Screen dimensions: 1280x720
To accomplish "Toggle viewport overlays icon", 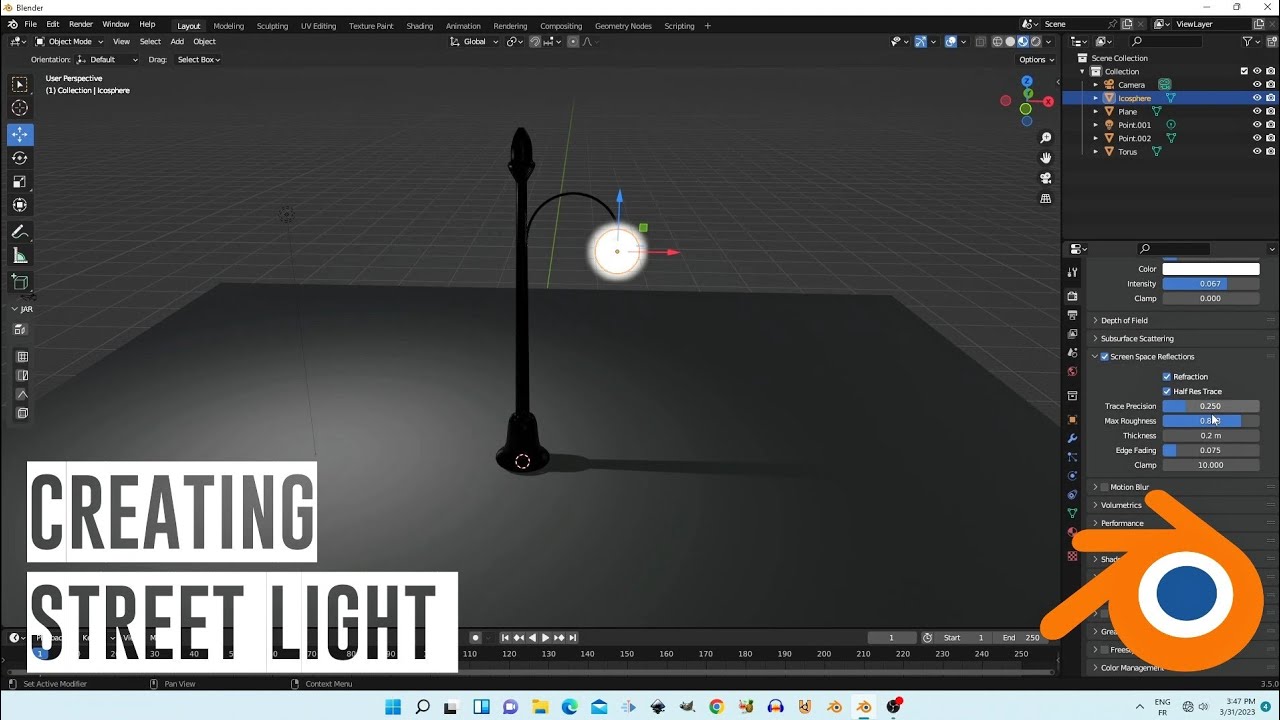I will (x=951, y=41).
